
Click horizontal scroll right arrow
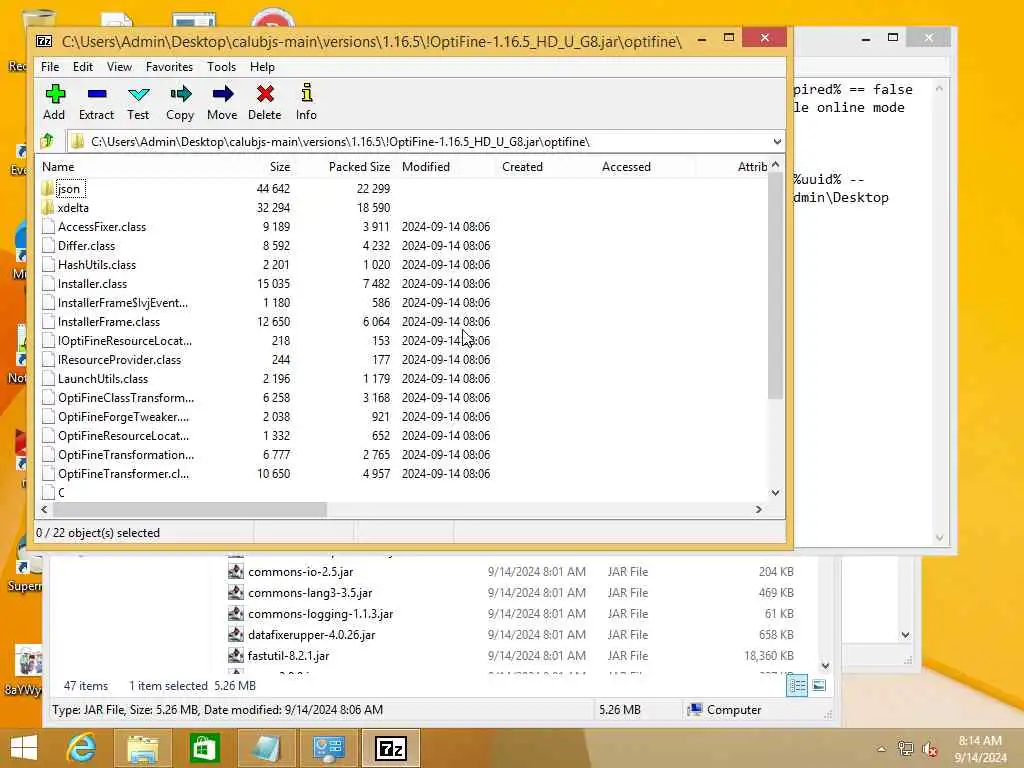click(758, 510)
